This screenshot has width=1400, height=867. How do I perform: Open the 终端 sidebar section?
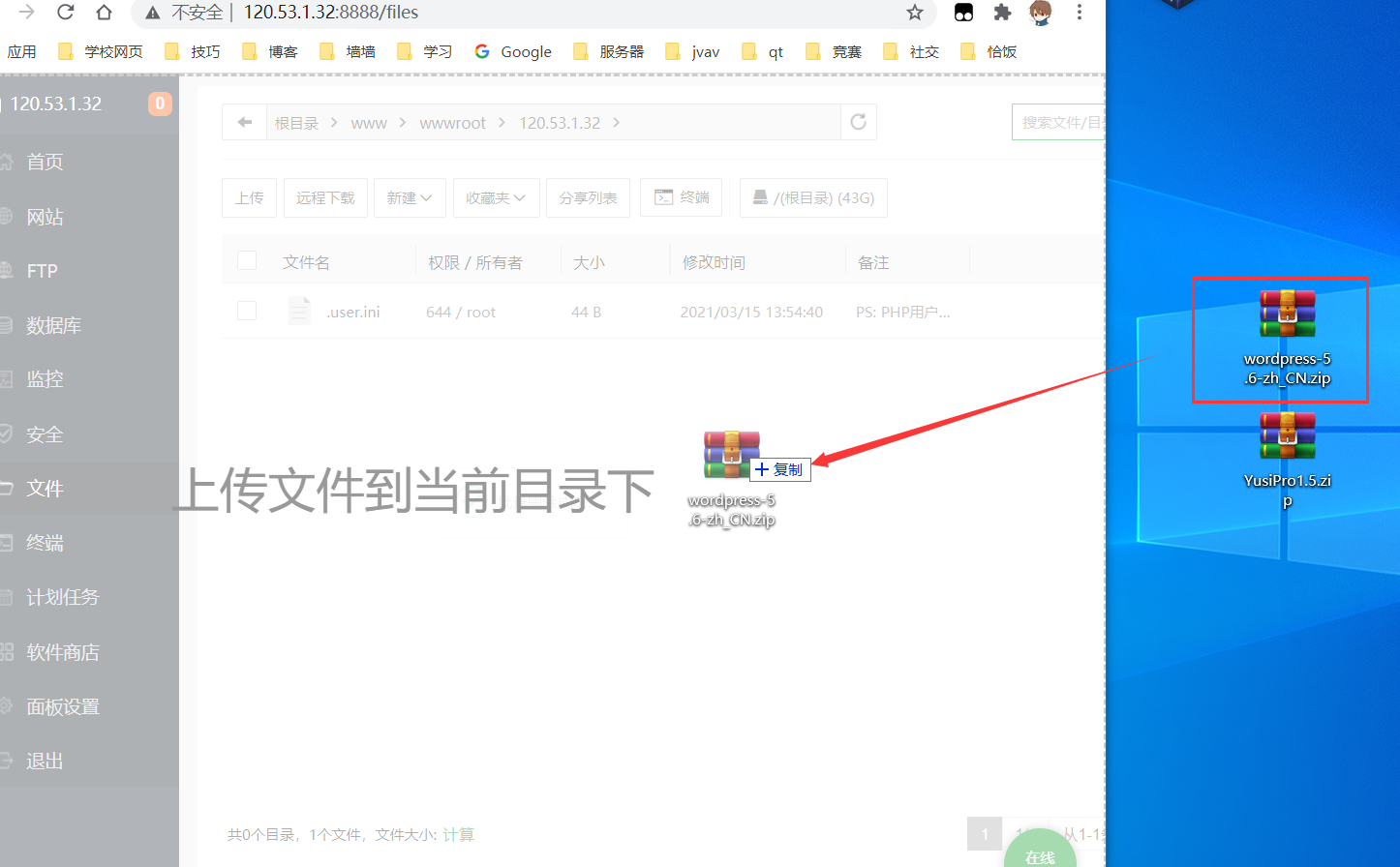point(46,542)
